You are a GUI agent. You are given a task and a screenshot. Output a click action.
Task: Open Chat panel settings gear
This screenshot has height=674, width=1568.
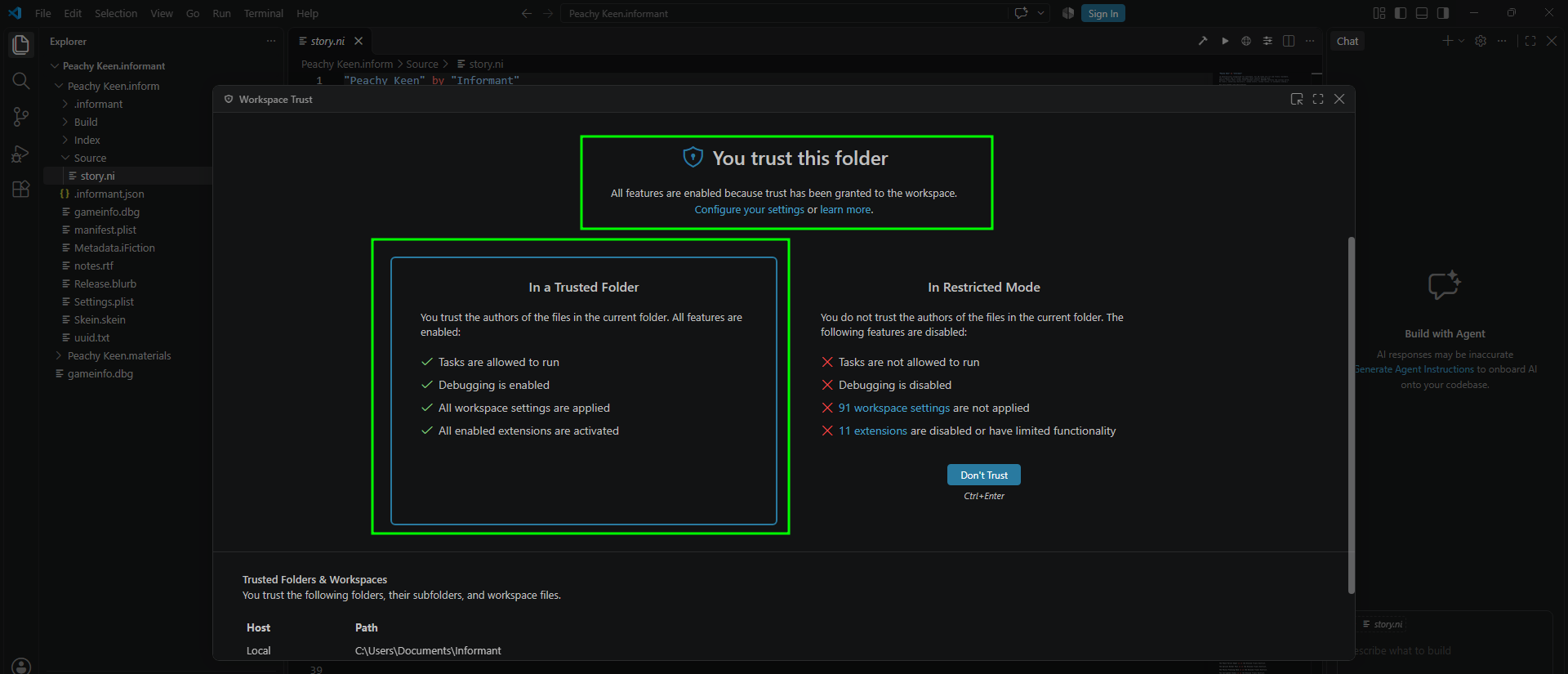[x=1481, y=41]
